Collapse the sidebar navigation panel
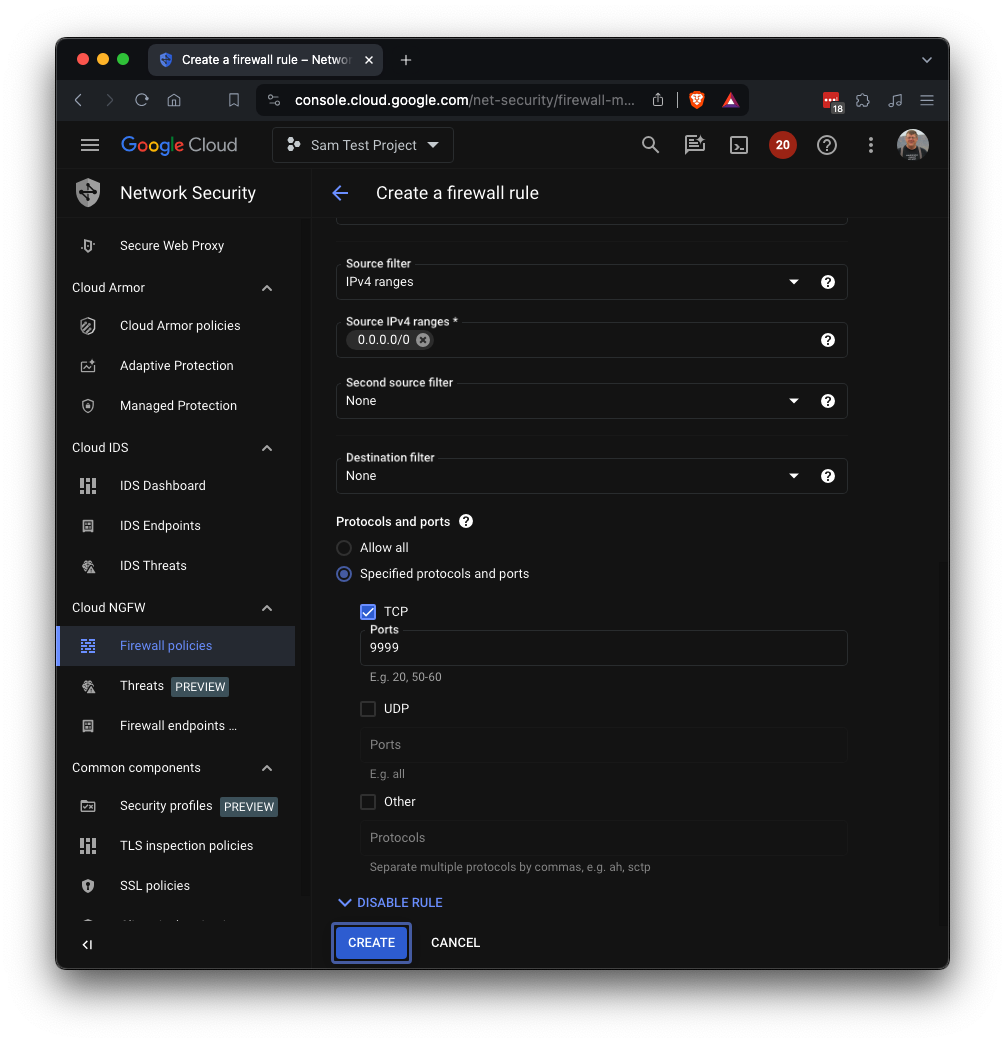The image size is (1005, 1043). coord(87,945)
